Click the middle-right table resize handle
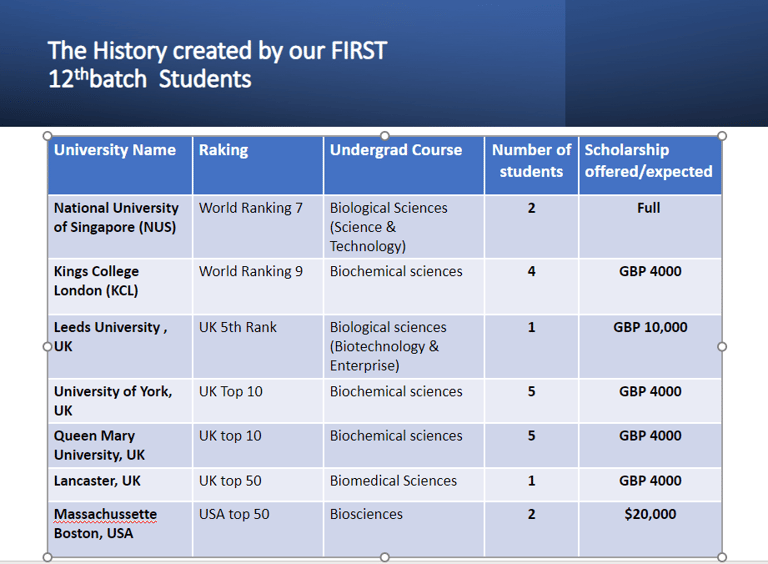Viewport: 768px width, 564px height. click(x=722, y=347)
